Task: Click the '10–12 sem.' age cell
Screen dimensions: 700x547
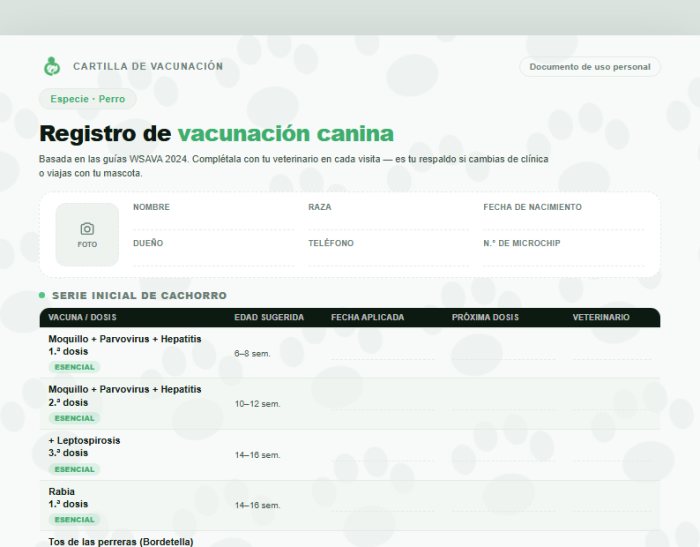Action: pos(258,404)
